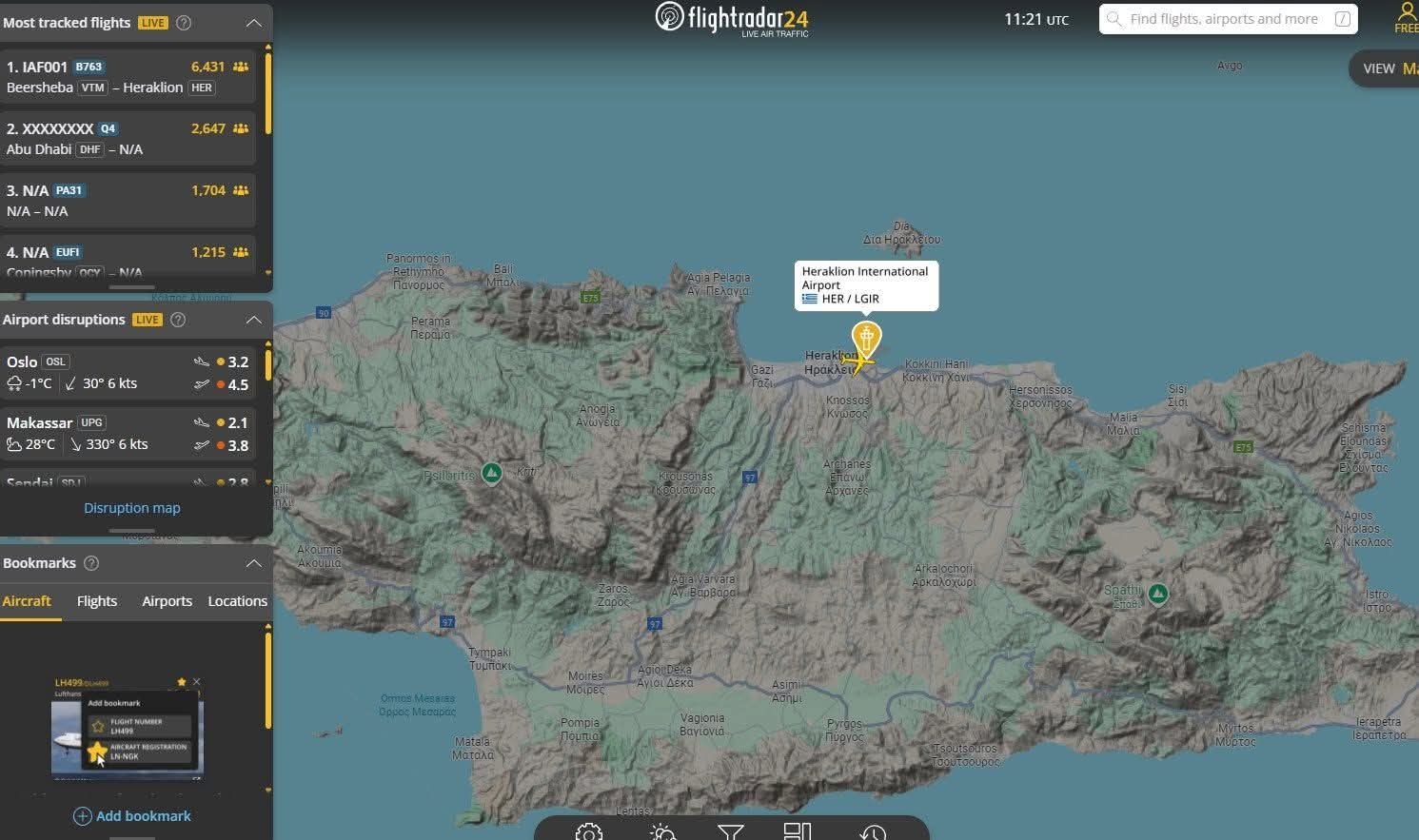Image resolution: width=1419 pixels, height=840 pixels.
Task: Collapse the Bookmarks panel
Action: click(x=253, y=563)
